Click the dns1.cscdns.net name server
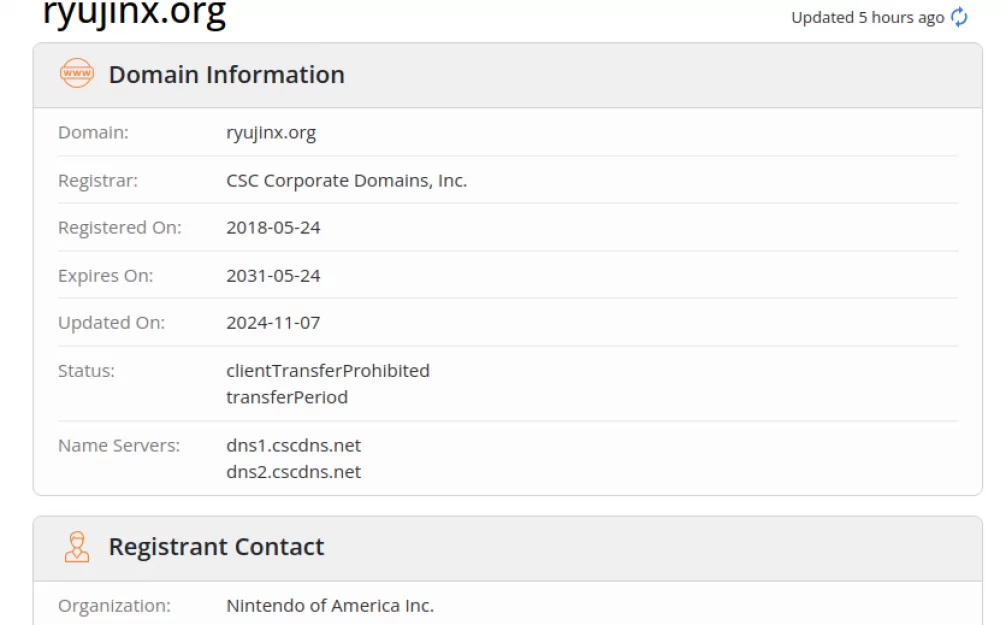 293,446
